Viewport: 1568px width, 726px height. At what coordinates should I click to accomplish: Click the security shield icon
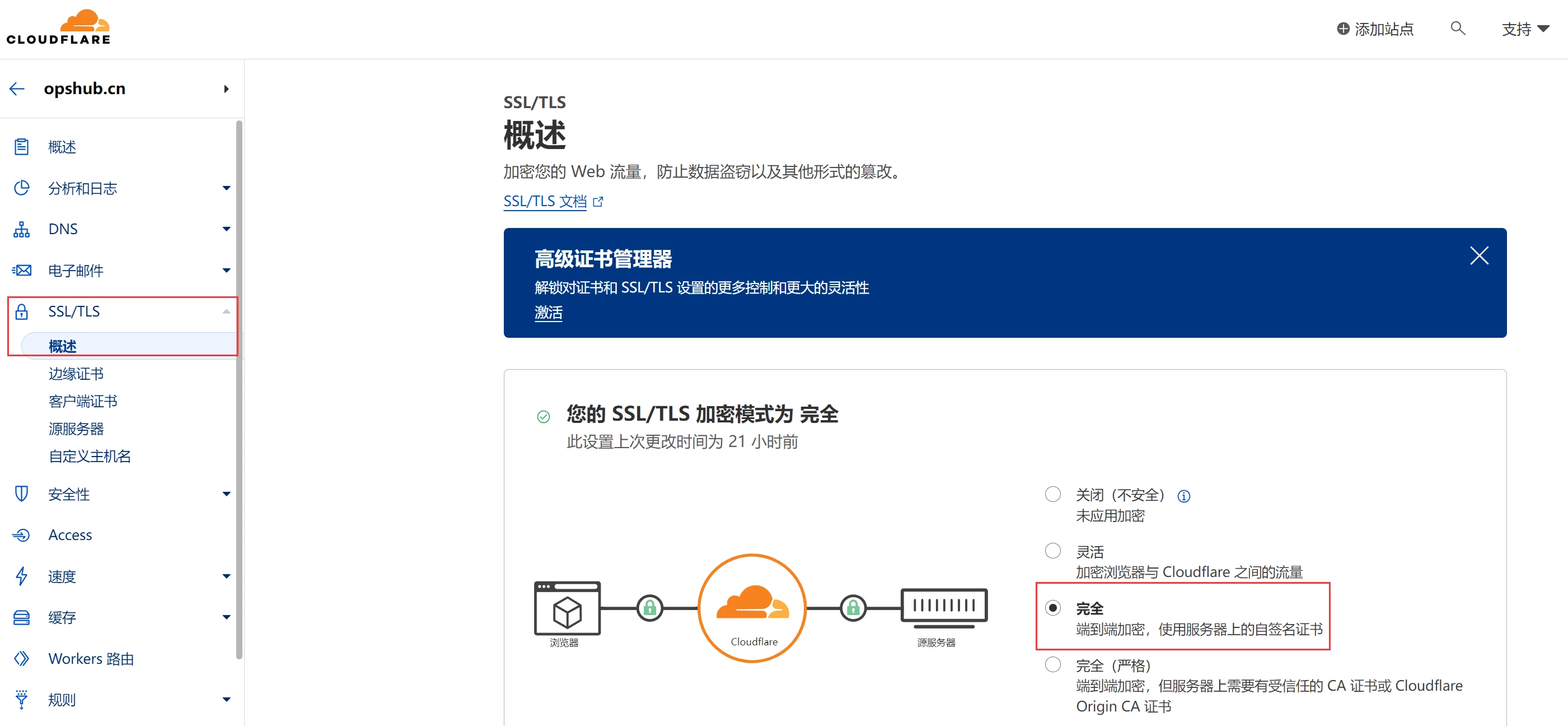(x=21, y=494)
